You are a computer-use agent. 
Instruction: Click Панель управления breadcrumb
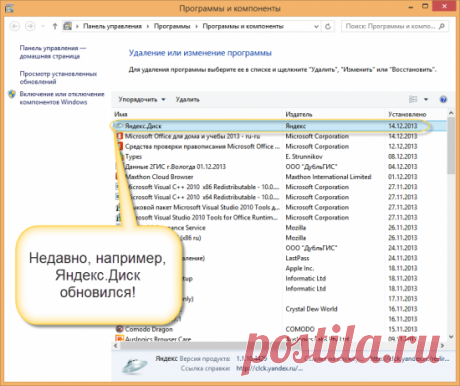point(112,26)
